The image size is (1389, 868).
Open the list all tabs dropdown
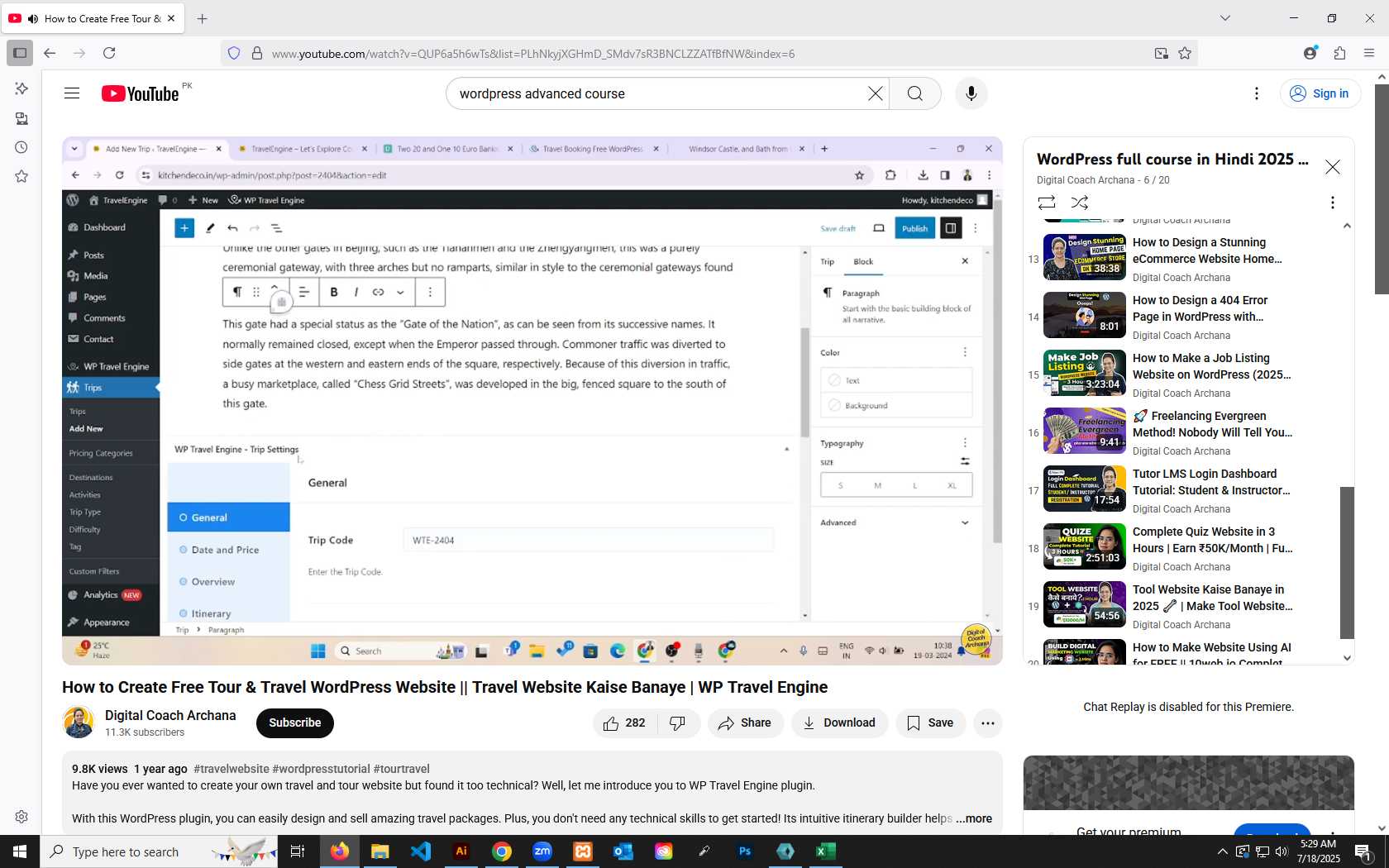[1225, 18]
